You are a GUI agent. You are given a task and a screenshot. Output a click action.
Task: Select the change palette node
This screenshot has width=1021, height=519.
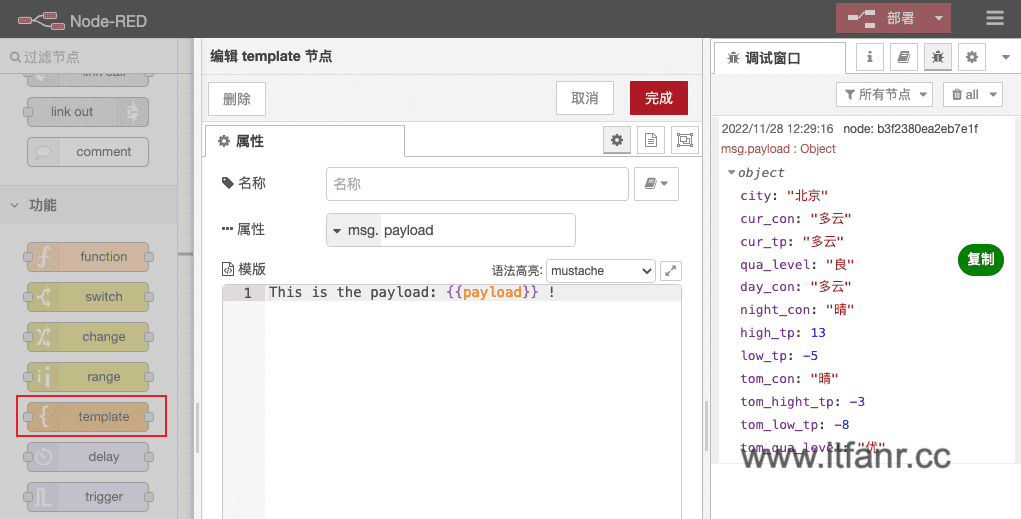pos(88,337)
